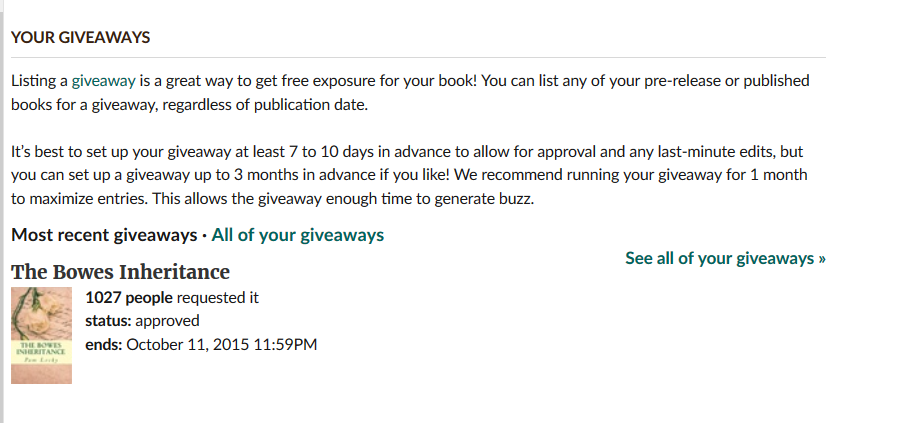The width and height of the screenshot is (902, 423).
Task: Click the green 'giveaway' link in the intro
Action: coord(104,81)
